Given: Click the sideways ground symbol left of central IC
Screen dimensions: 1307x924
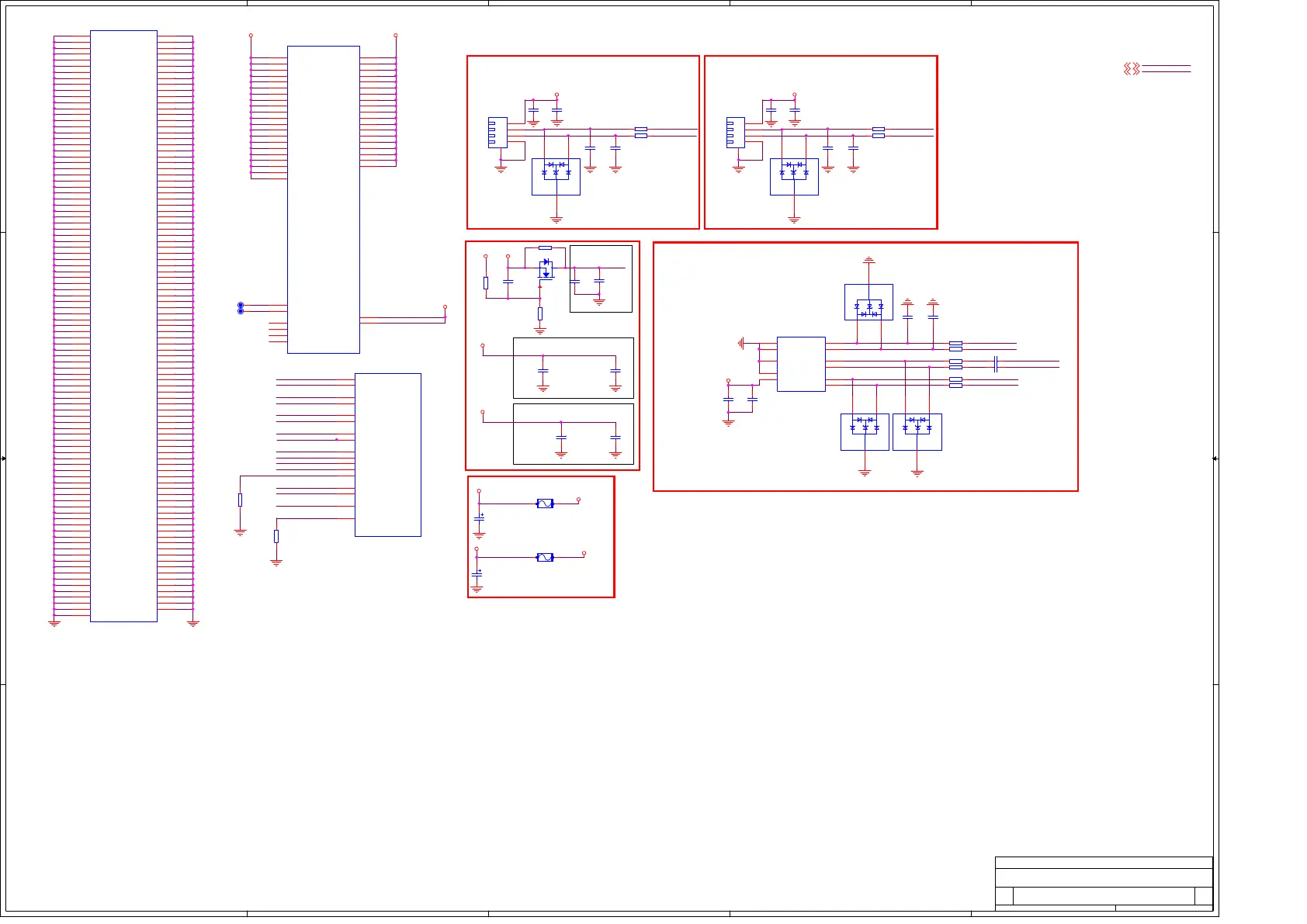Looking at the screenshot, I should pyautogui.click(x=741, y=343).
